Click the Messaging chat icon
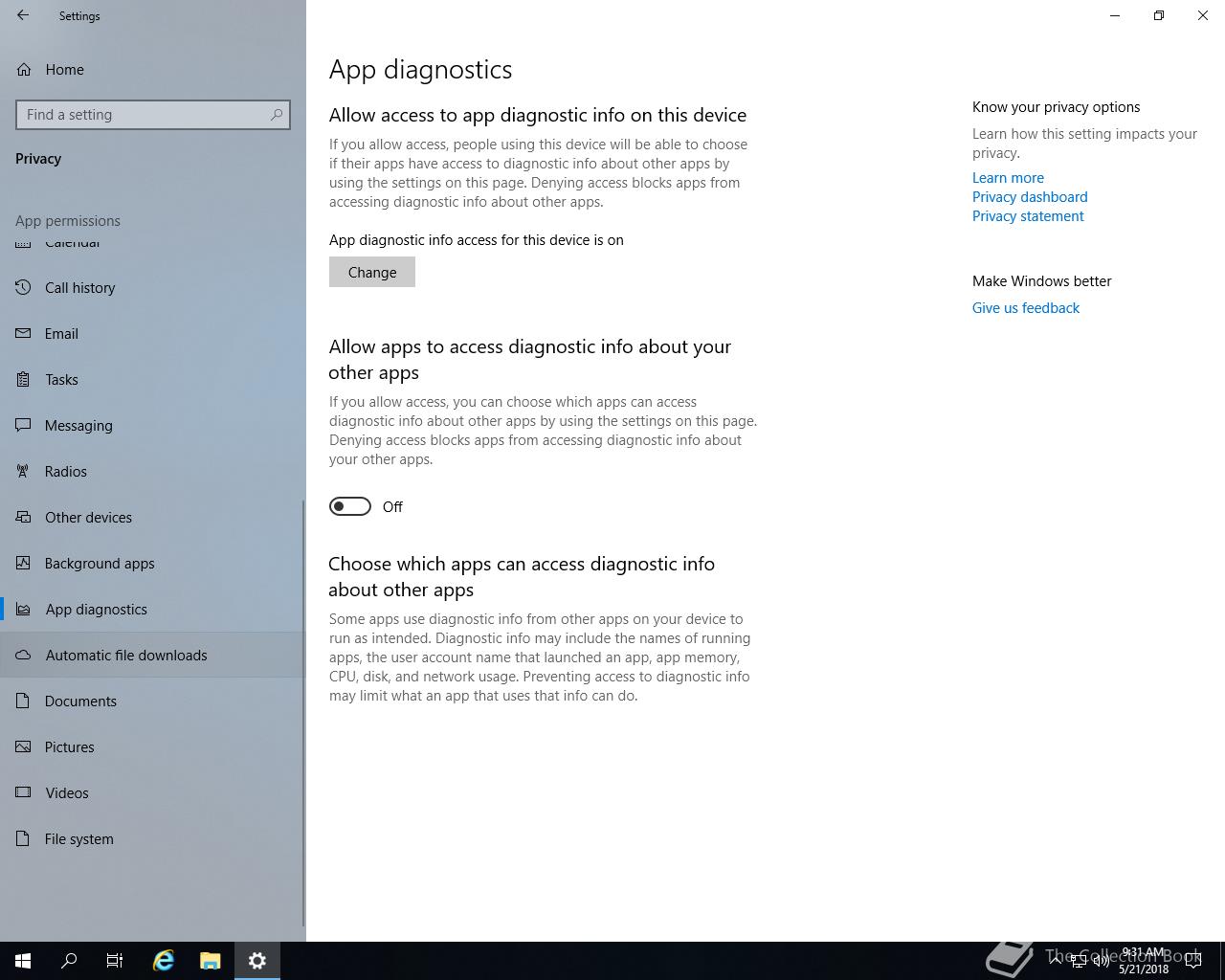 click(23, 425)
